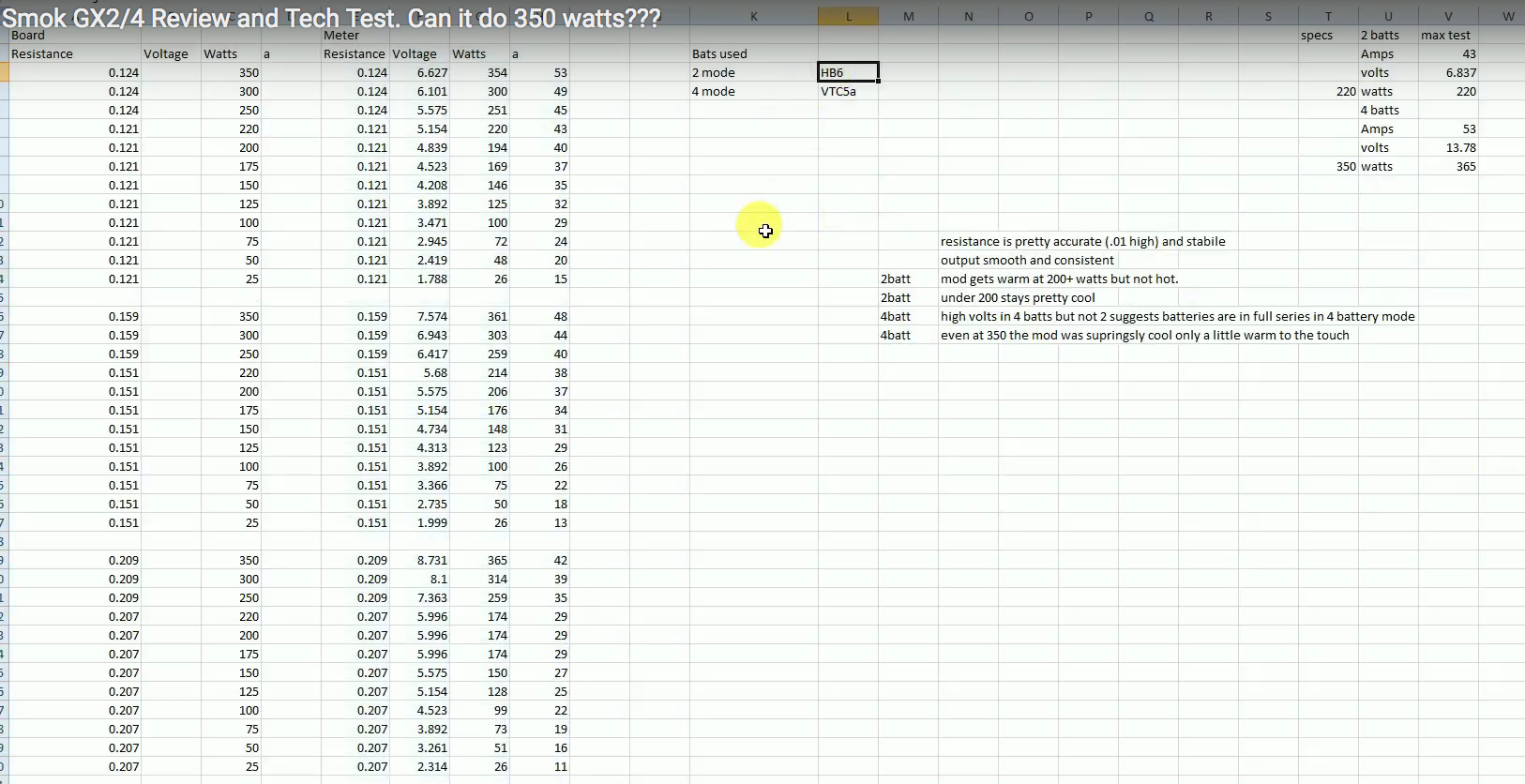
Task: Select the 'under 200 stays pretty cool' note
Action: pyautogui.click(x=1018, y=297)
